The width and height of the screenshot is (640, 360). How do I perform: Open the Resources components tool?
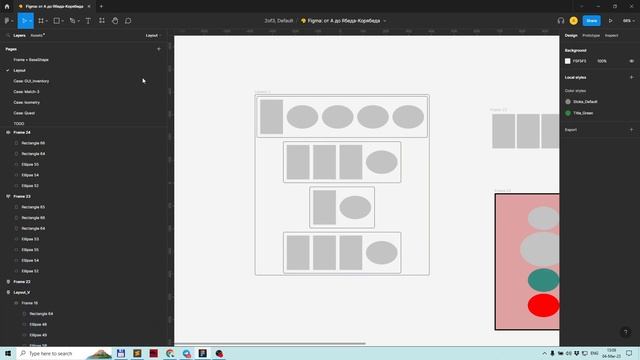(102, 21)
